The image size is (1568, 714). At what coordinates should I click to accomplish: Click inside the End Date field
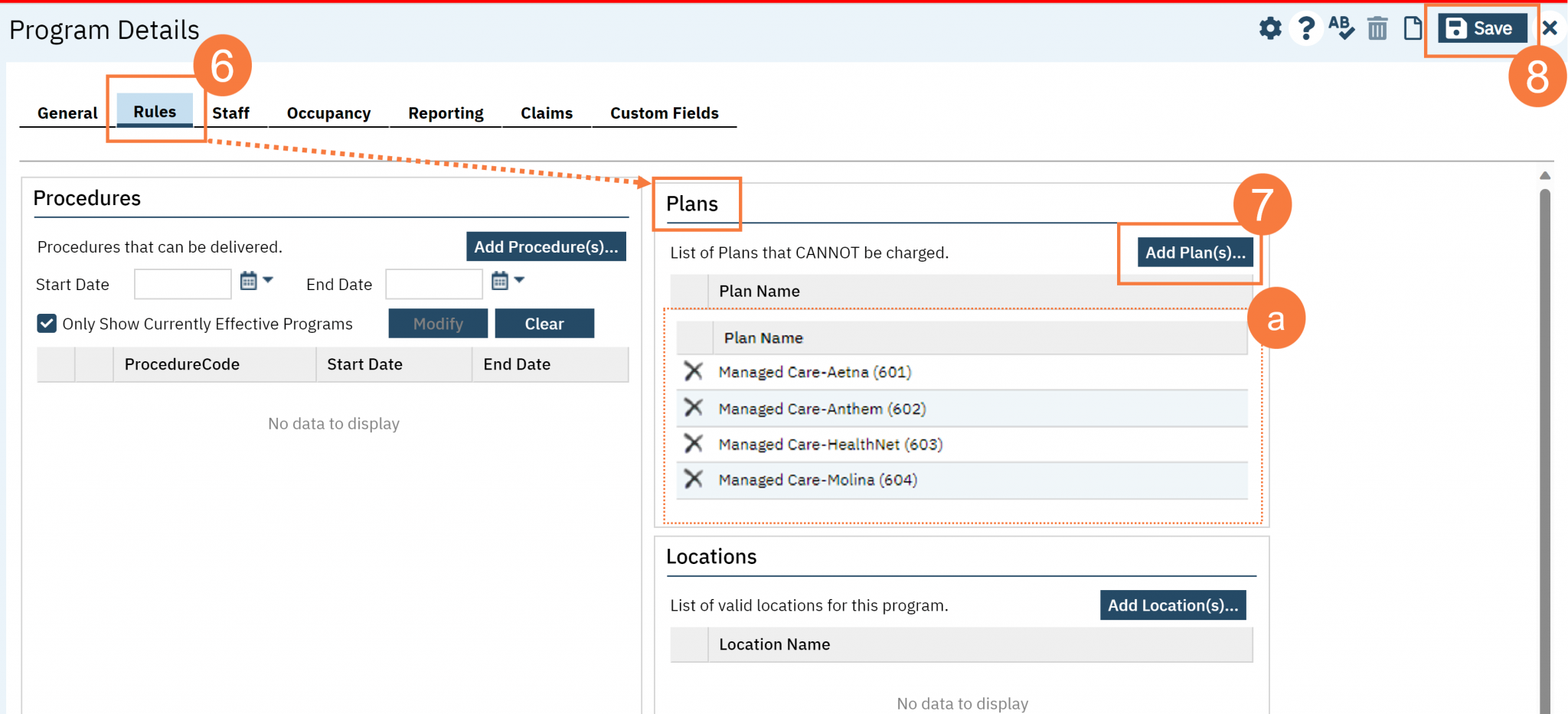433,283
